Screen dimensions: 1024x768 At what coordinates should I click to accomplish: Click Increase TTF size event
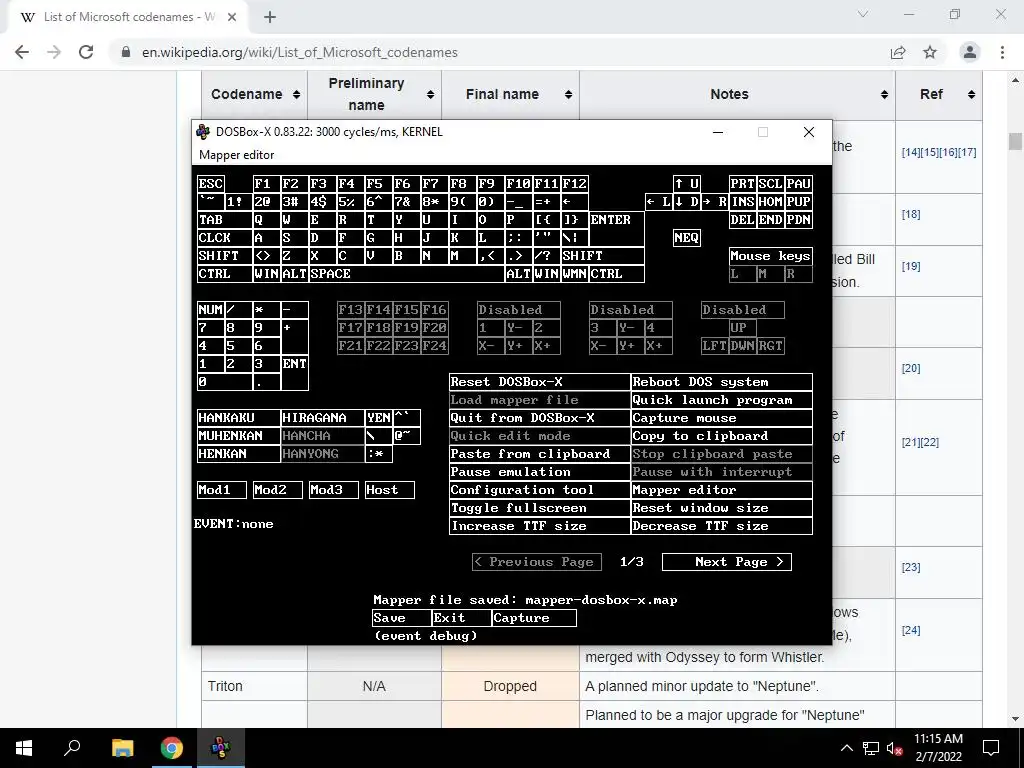coord(539,526)
